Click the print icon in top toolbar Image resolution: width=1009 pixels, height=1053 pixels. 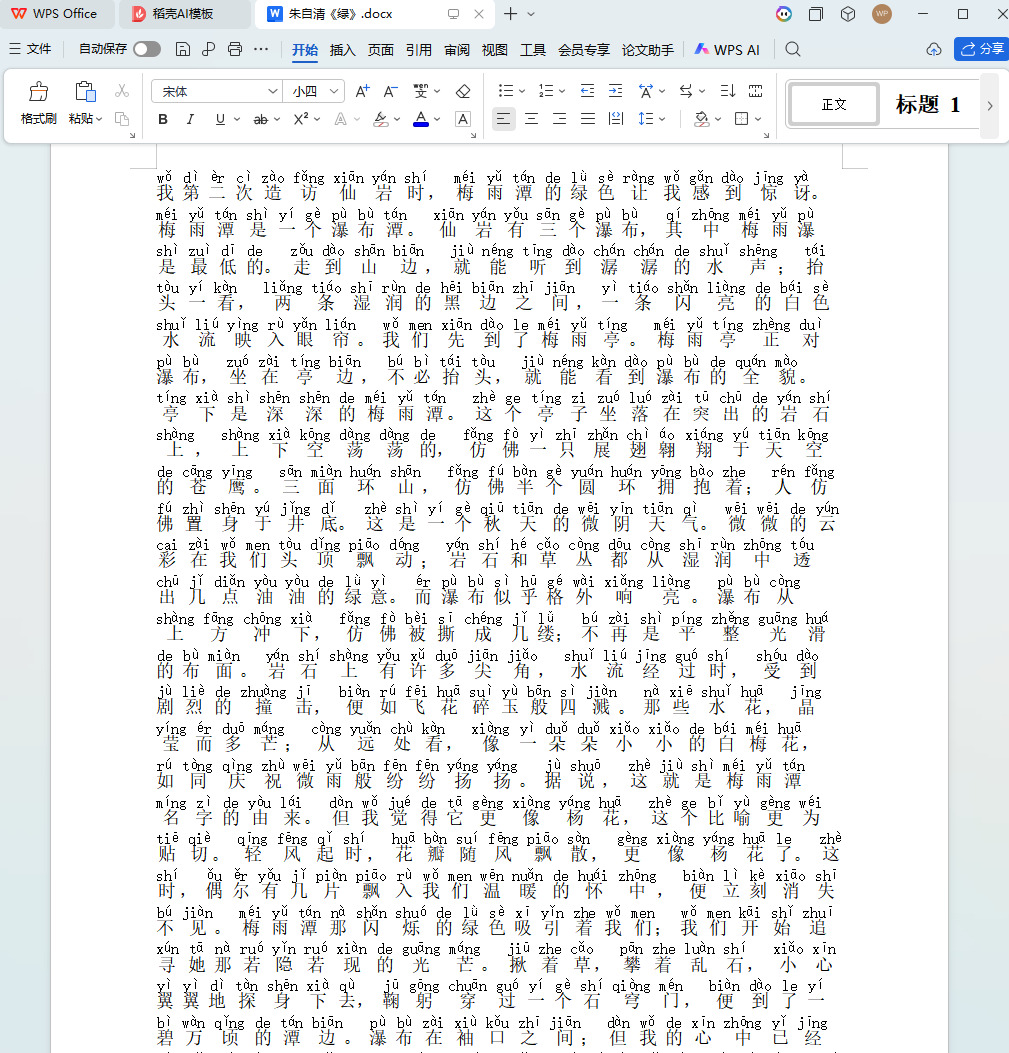click(x=234, y=49)
